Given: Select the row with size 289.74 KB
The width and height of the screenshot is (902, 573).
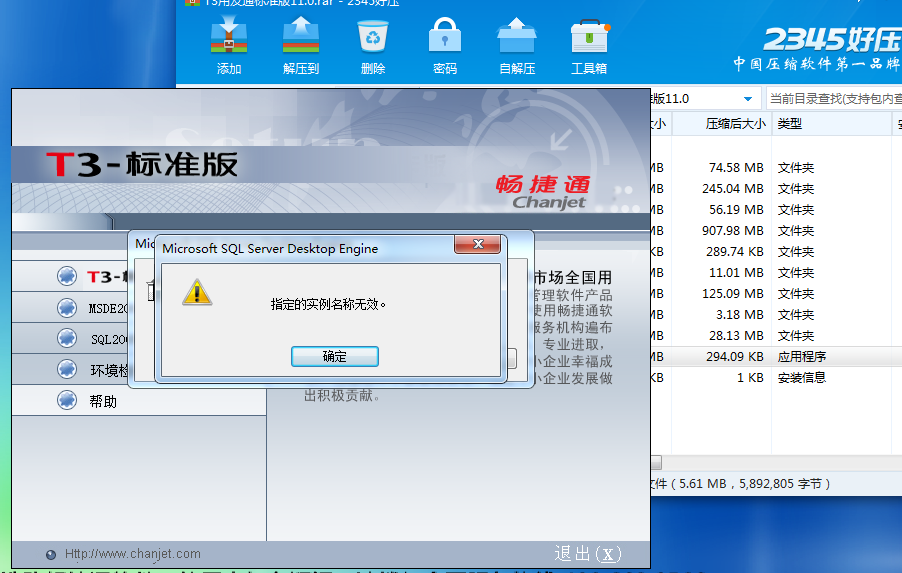Looking at the screenshot, I should click(776, 251).
